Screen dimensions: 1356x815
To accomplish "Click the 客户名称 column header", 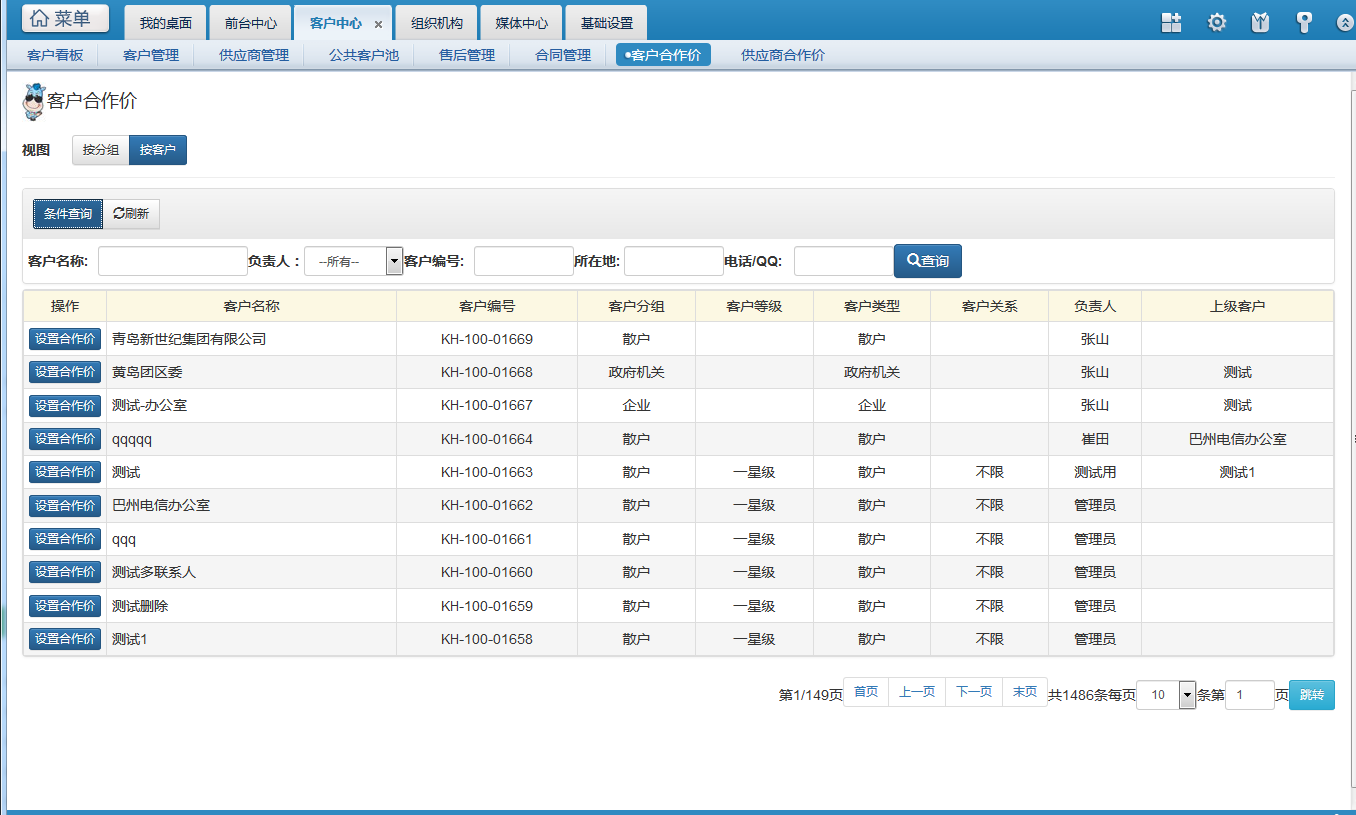I will pos(252,306).
